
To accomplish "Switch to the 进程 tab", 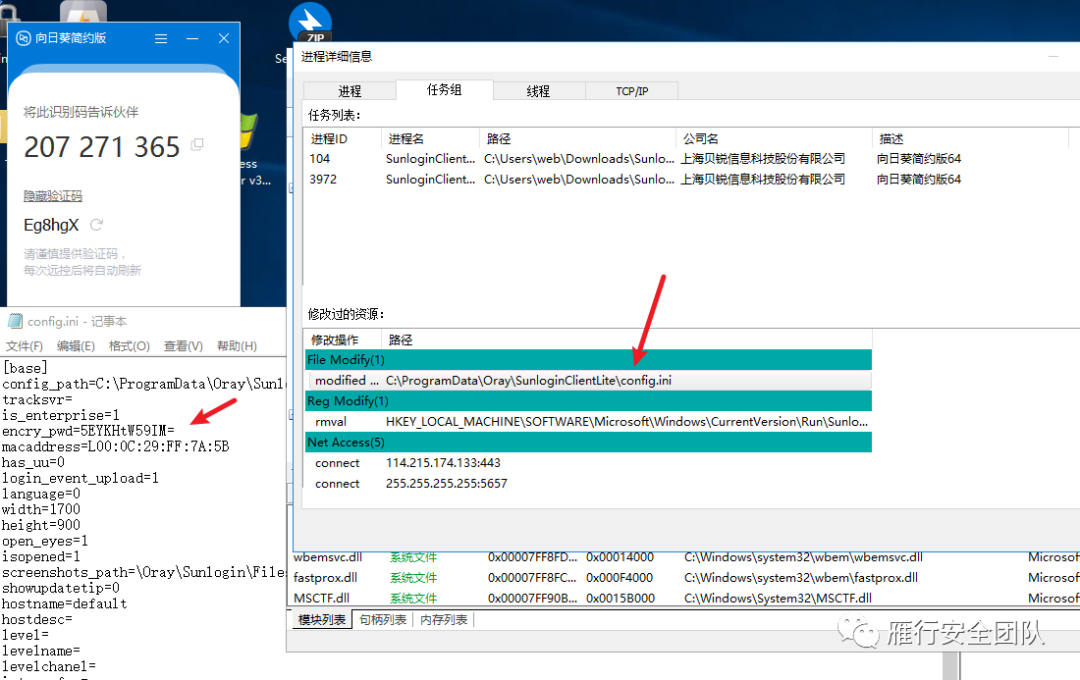I will pos(350,91).
